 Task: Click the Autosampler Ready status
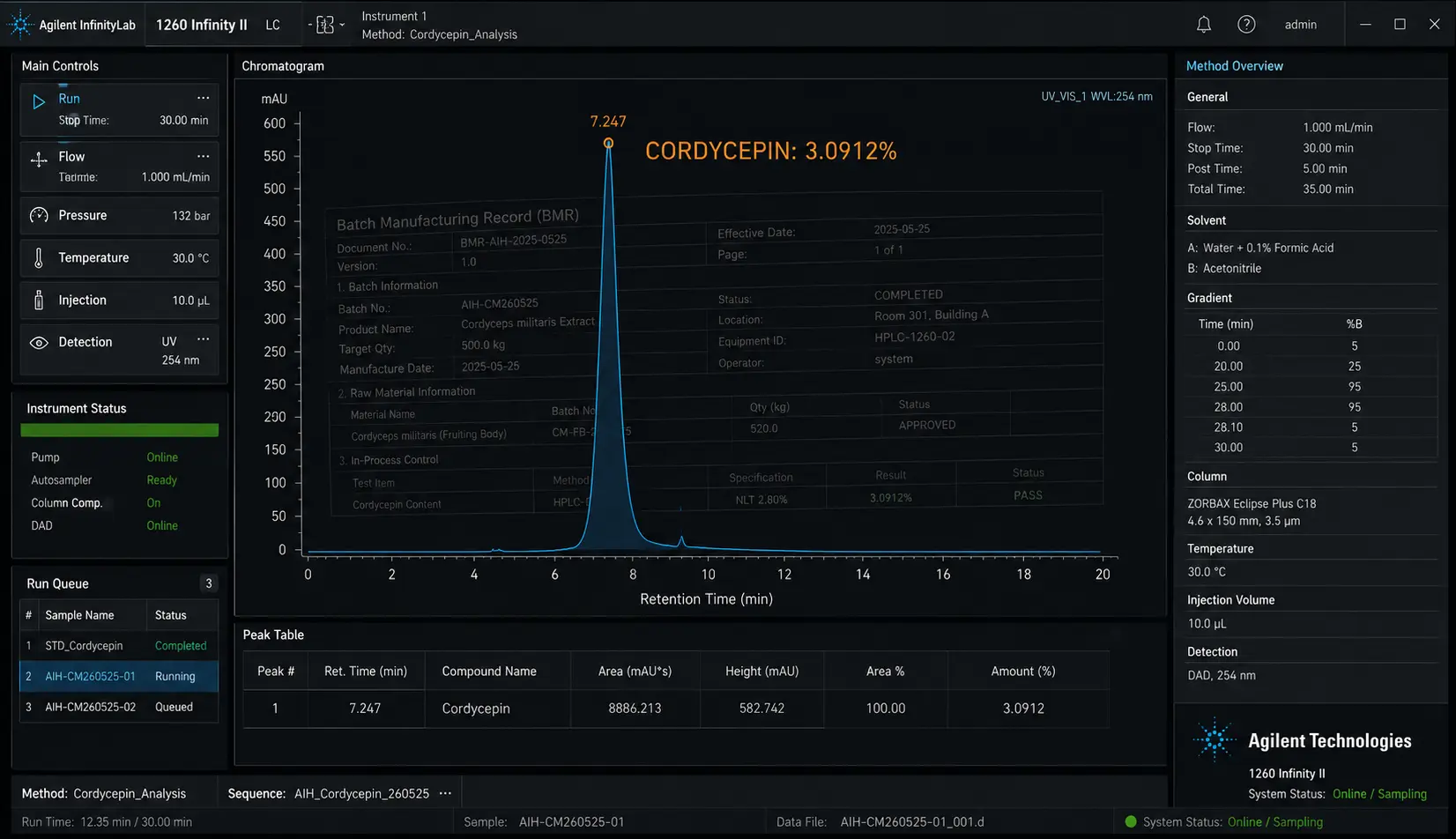pyautogui.click(x=161, y=480)
